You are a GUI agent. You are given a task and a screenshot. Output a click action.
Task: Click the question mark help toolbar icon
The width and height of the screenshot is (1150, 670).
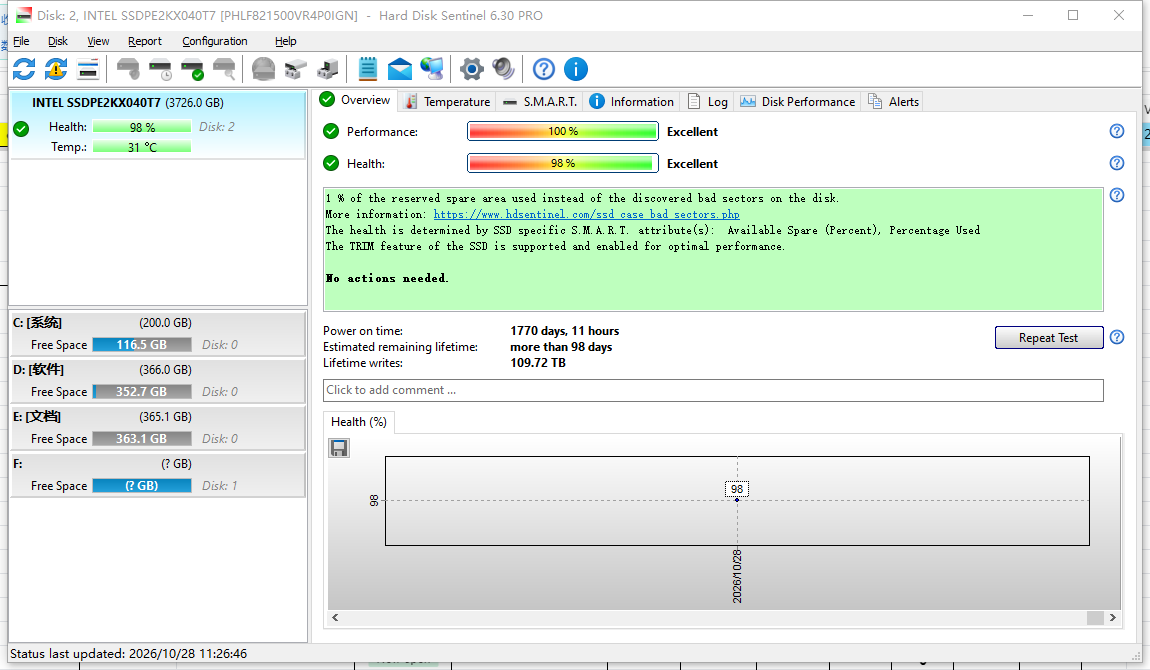point(543,69)
